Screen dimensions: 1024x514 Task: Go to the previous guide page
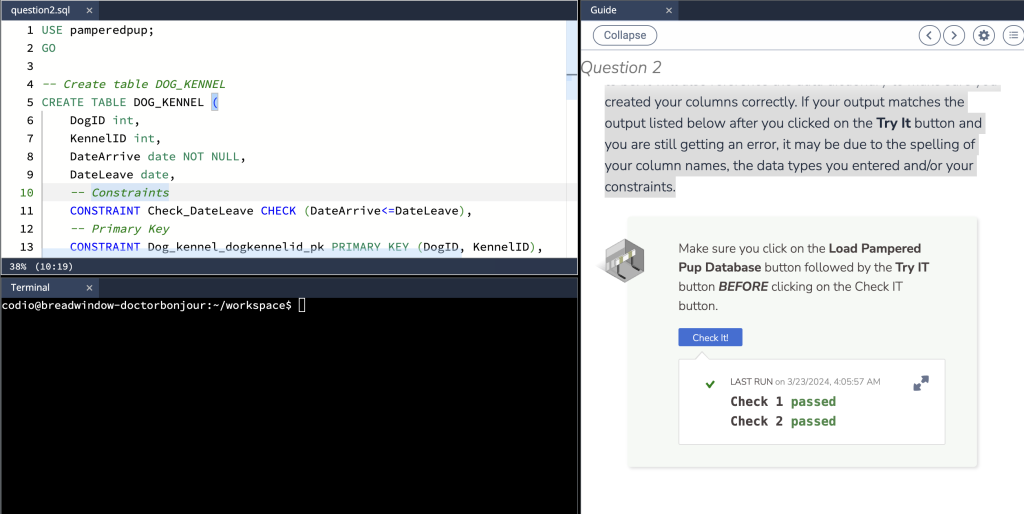[x=930, y=35]
